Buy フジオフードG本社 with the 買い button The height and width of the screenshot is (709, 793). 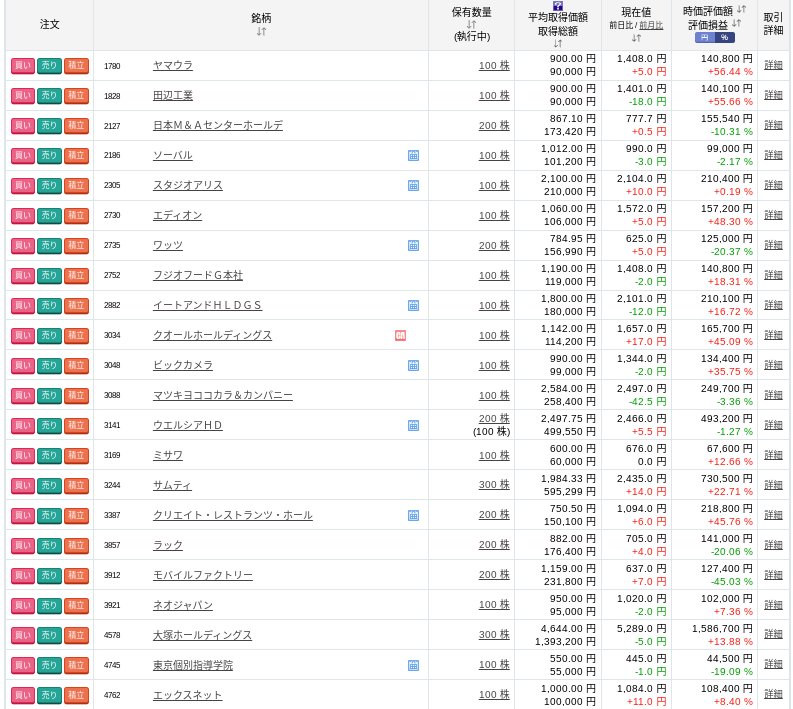tap(22, 276)
